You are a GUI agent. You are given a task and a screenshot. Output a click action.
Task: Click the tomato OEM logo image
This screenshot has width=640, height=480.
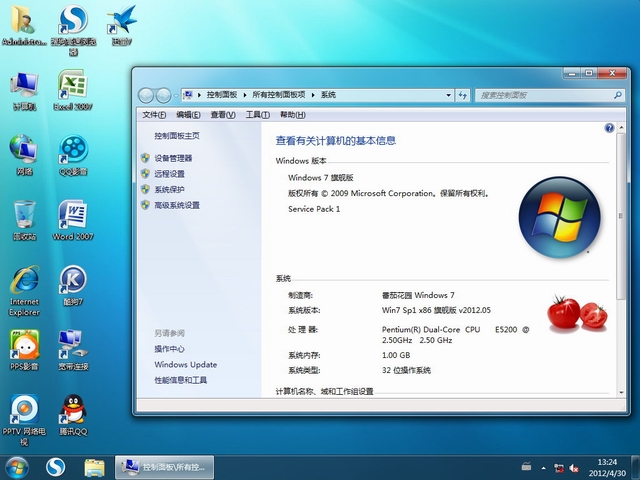[577, 313]
